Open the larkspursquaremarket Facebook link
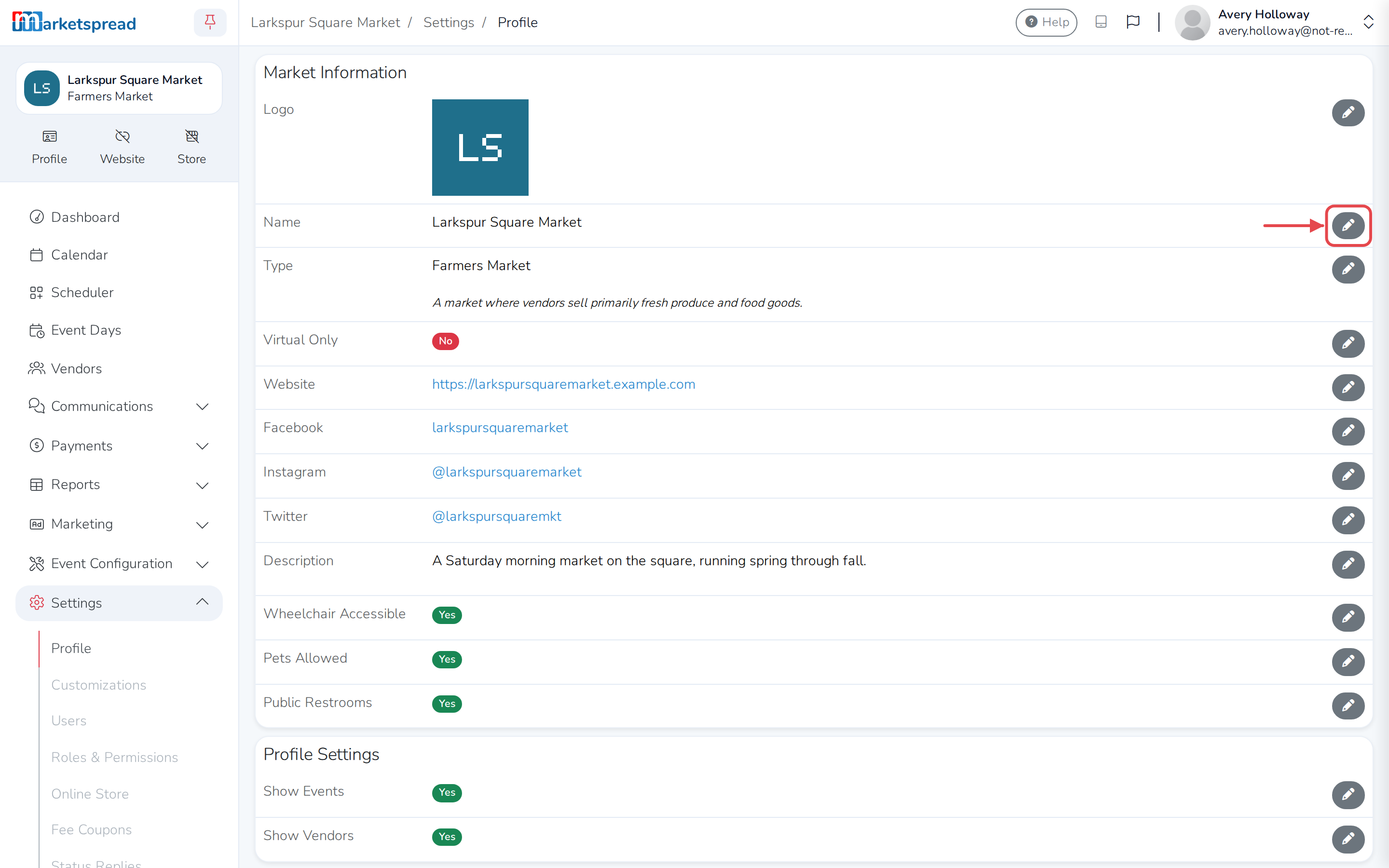The image size is (1389, 868). 499,428
